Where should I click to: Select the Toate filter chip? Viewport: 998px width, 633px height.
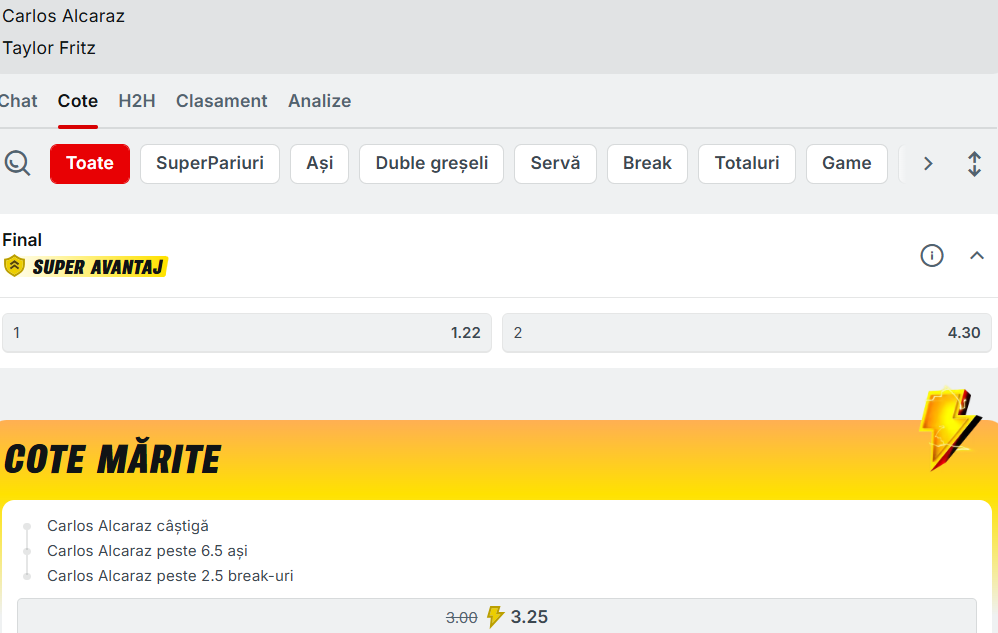pos(90,164)
